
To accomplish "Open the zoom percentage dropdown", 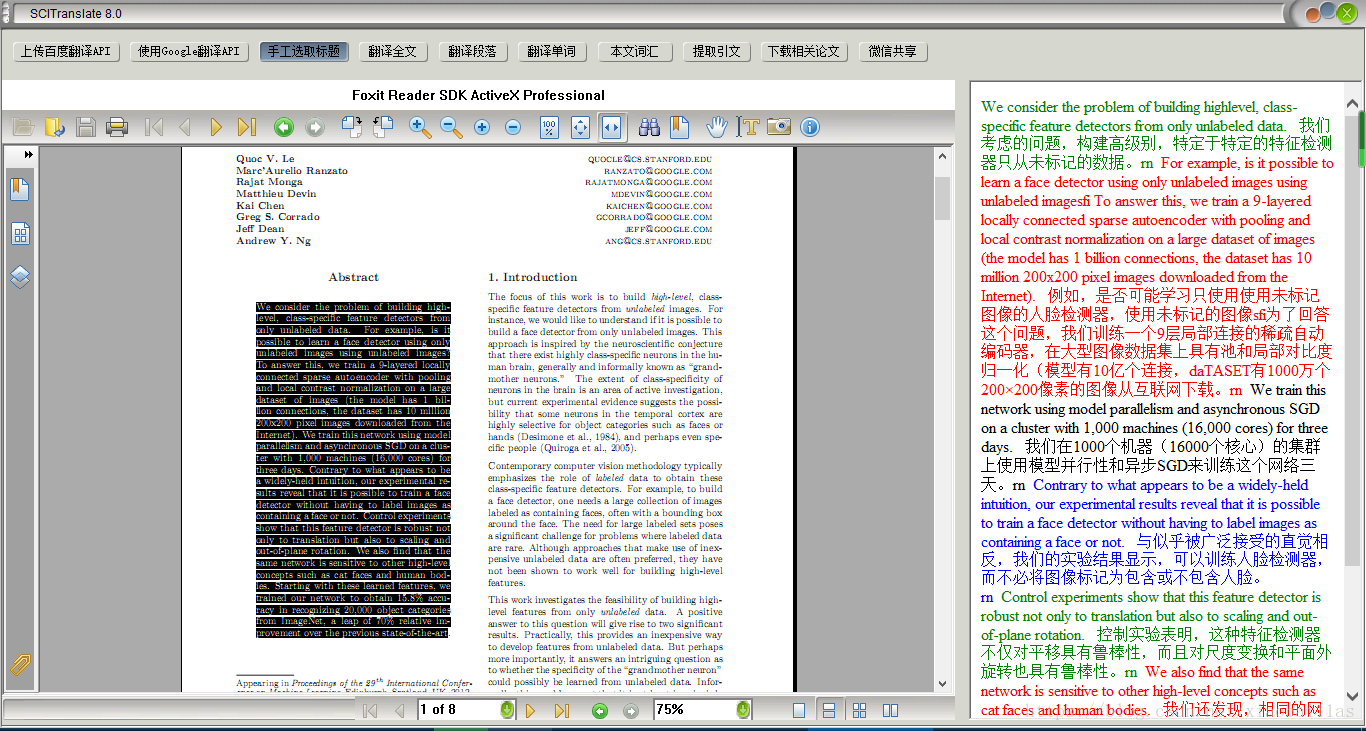I will pos(743,710).
